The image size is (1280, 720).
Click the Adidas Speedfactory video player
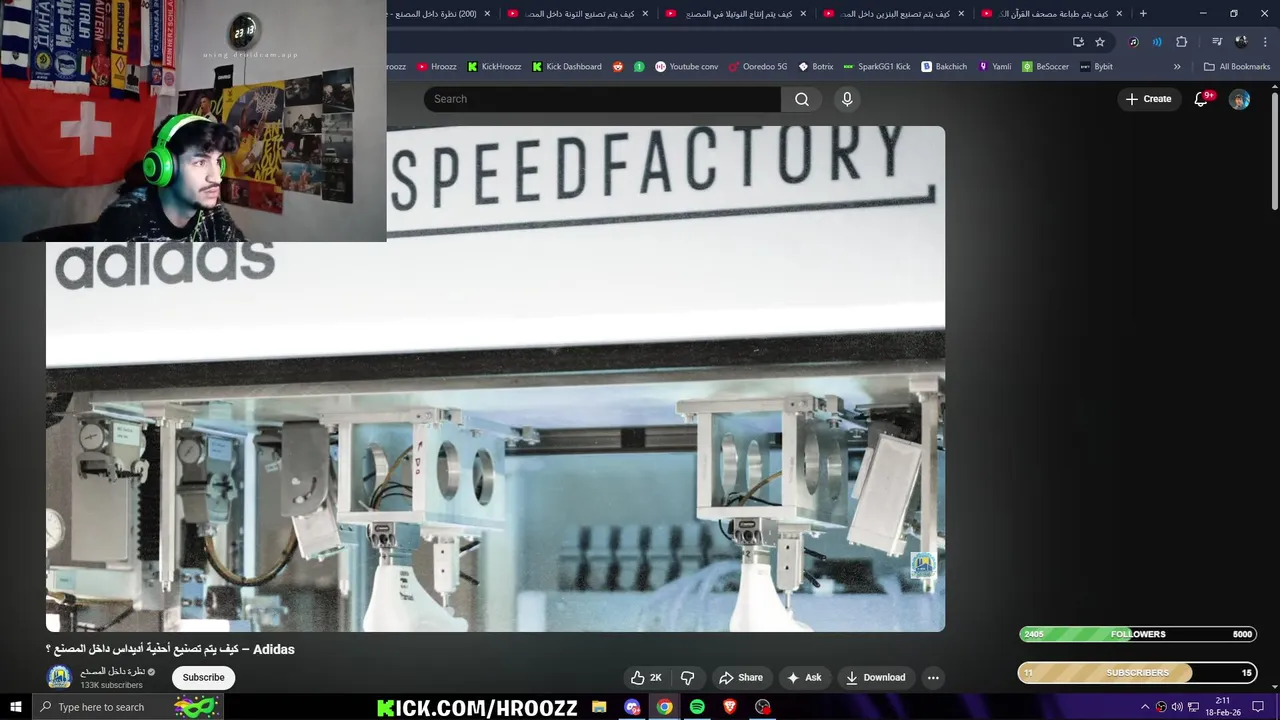[x=495, y=378]
